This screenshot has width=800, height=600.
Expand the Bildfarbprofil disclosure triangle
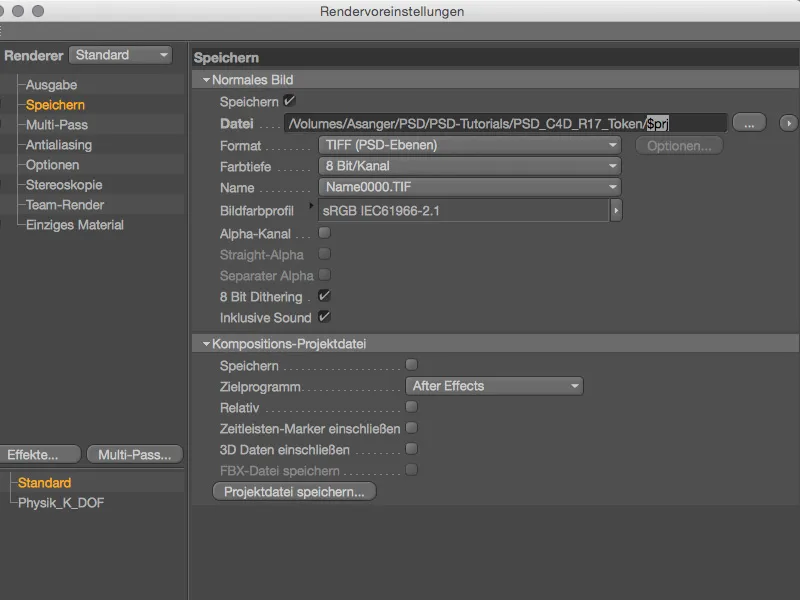pos(311,206)
